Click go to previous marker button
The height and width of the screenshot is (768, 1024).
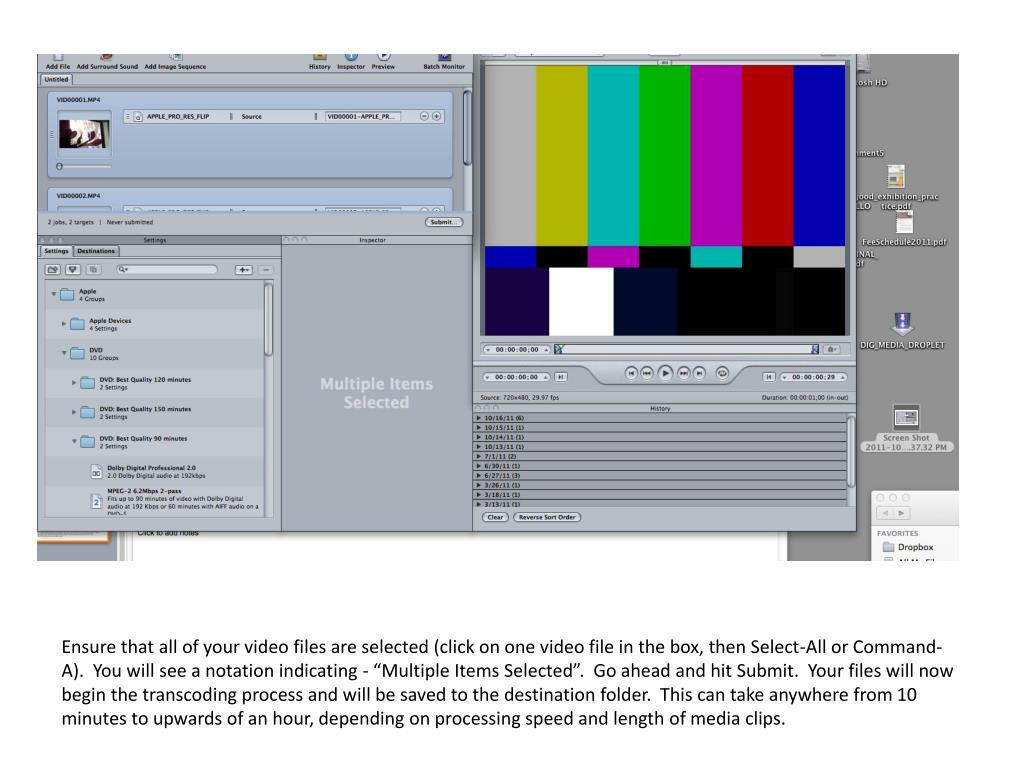point(630,373)
